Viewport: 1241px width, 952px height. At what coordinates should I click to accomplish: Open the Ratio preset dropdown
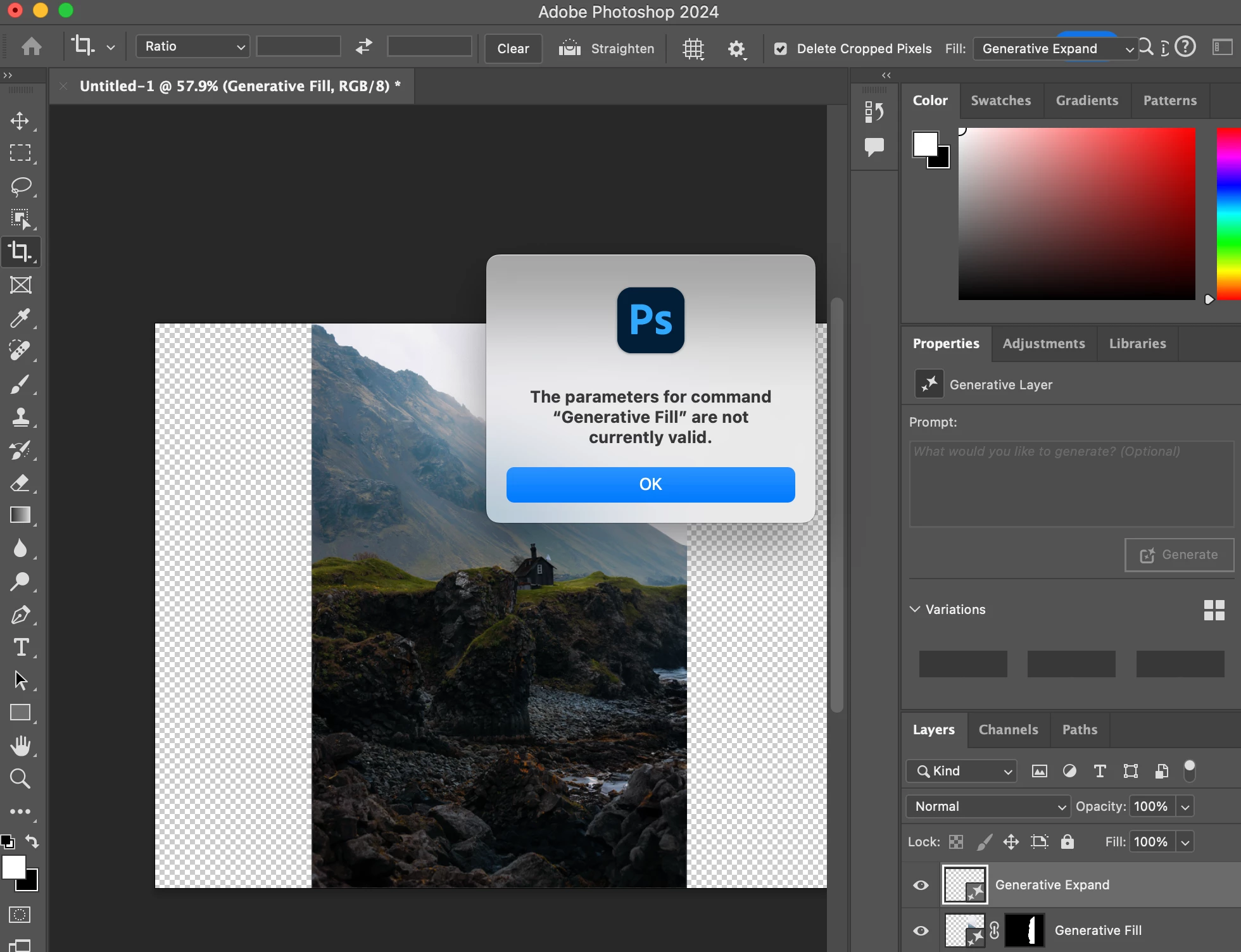tap(192, 46)
